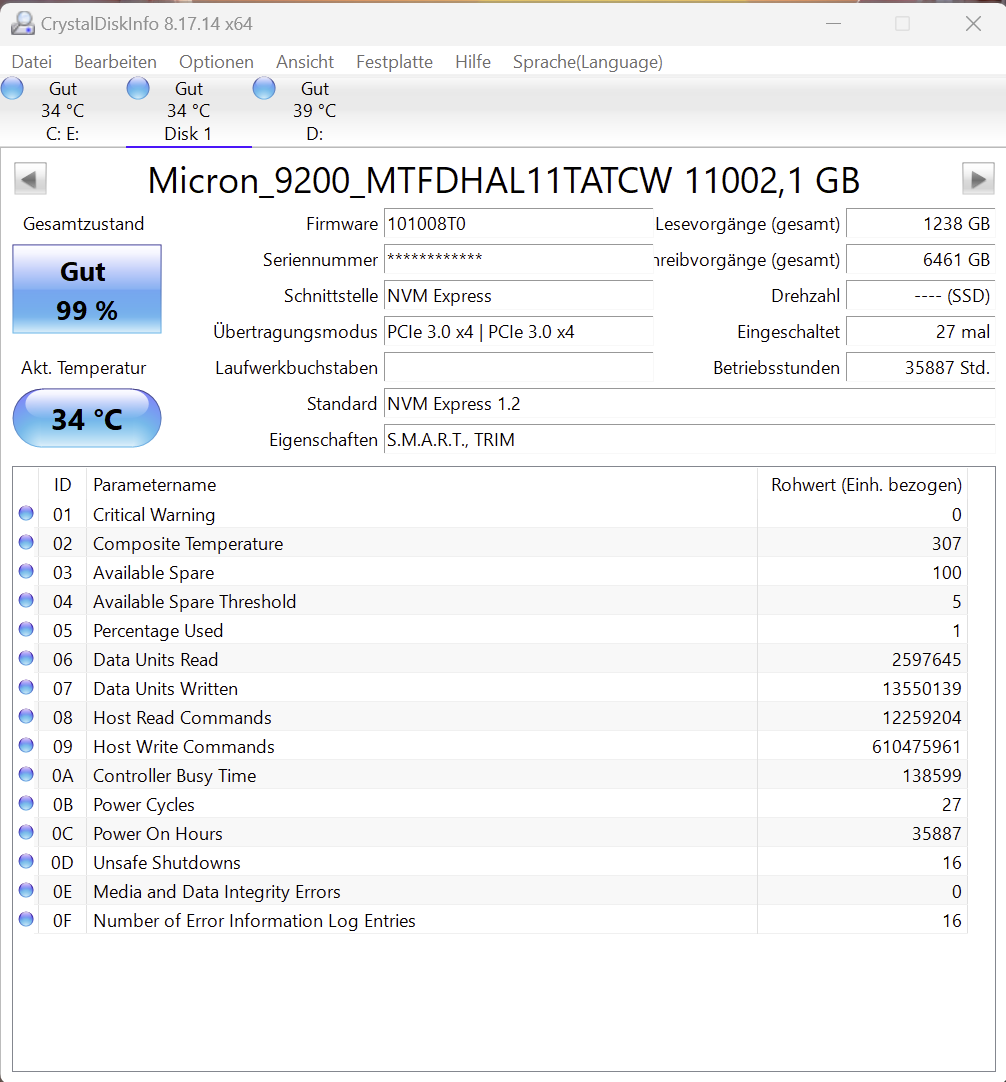Select raw value 610475961 for Host Write Commands
Viewport: 1006px width, 1082px height.
point(916,747)
